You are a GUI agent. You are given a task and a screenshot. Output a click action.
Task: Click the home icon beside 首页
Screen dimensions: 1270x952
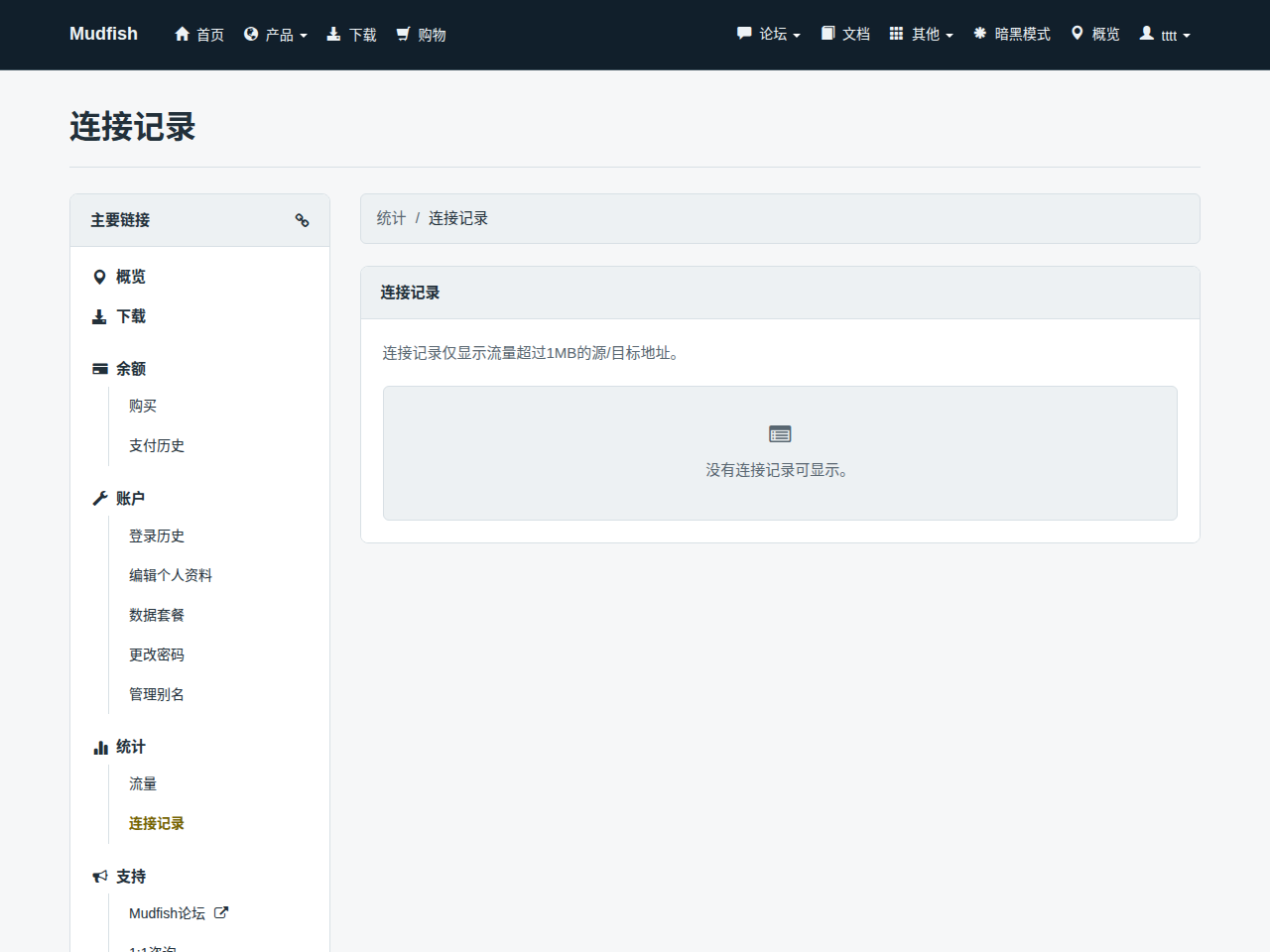[182, 34]
